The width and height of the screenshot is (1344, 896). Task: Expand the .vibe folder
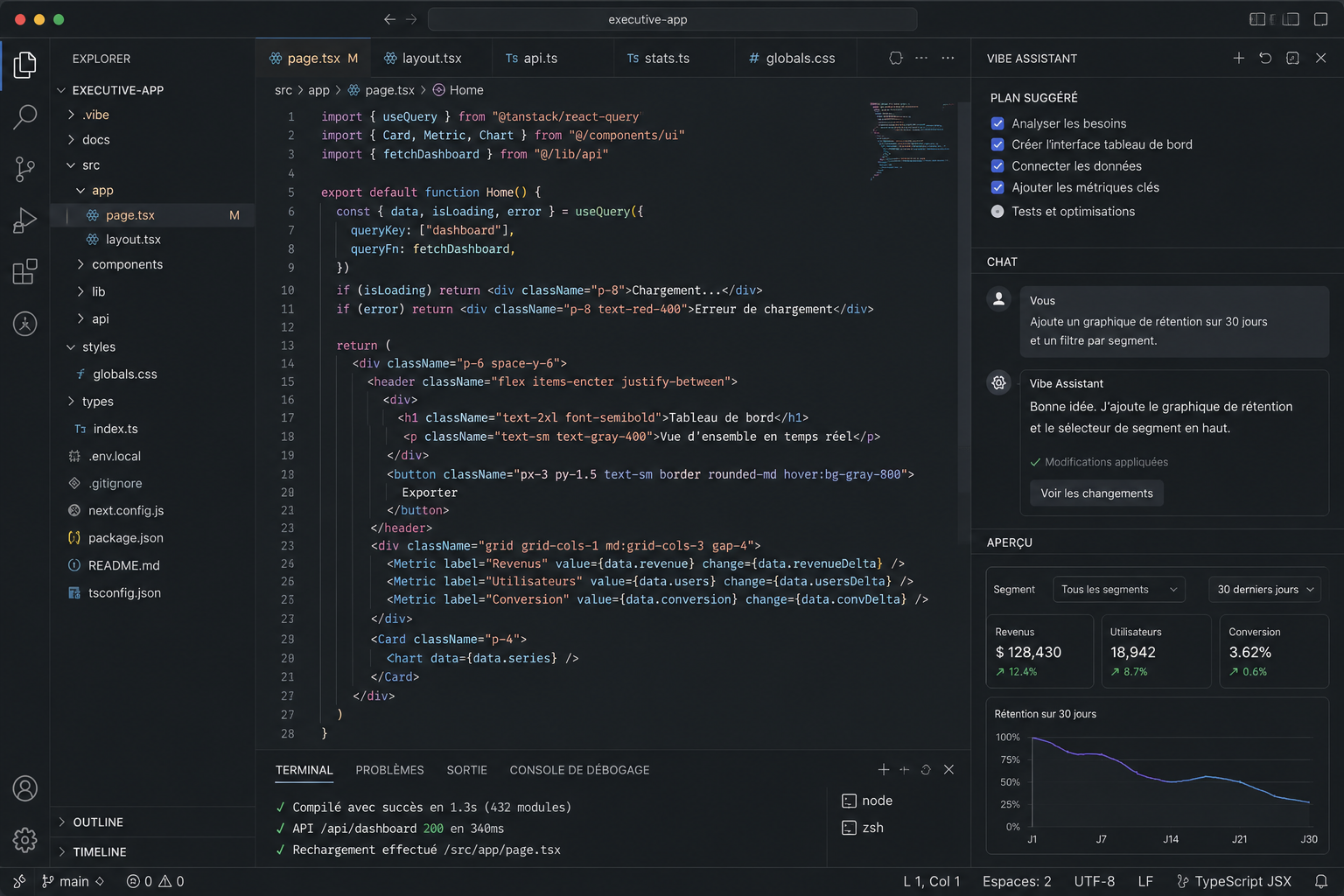click(152, 115)
